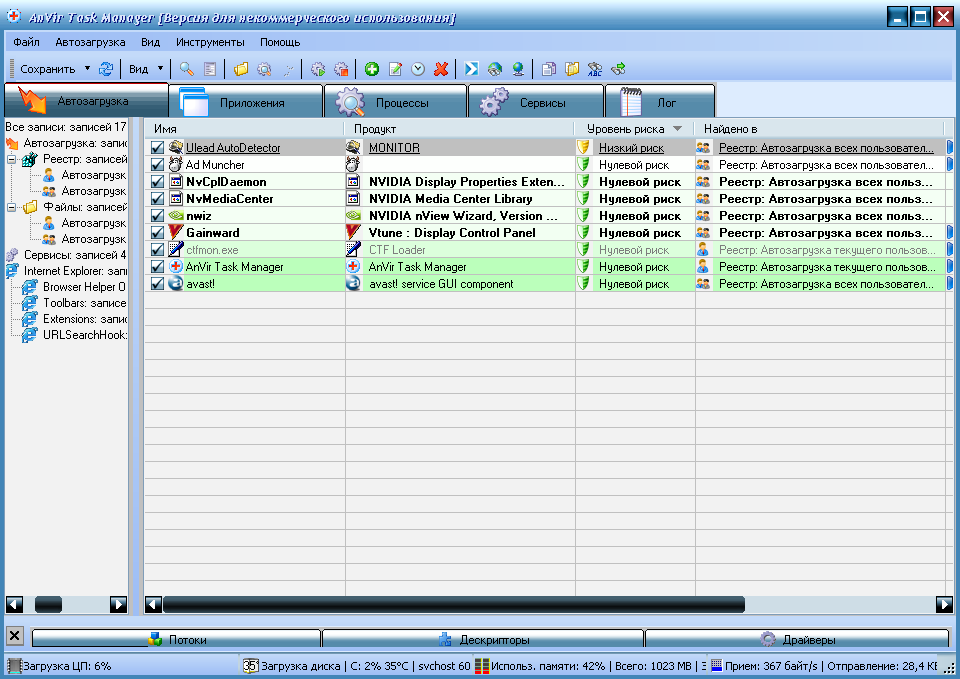Click the clock delayed startup icon
This screenshot has width=960, height=679.
coord(418,69)
